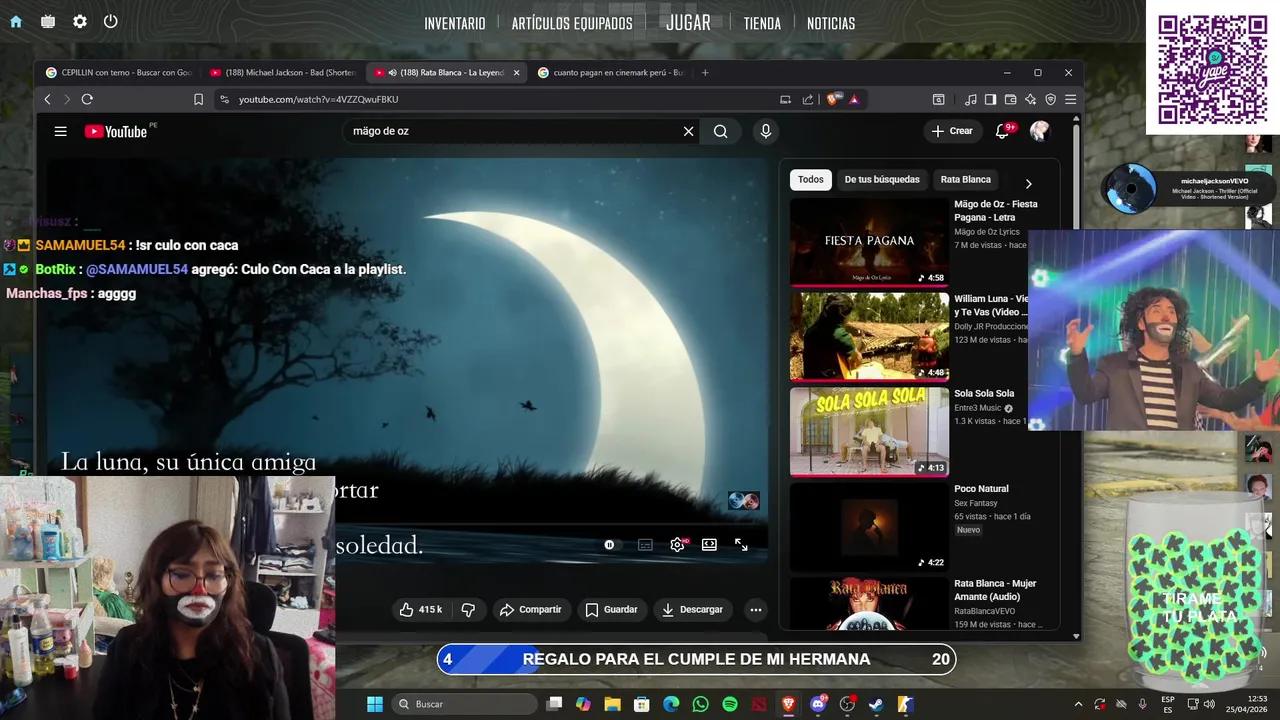Start voice search with the microphone
The image size is (1280, 720).
tap(765, 131)
